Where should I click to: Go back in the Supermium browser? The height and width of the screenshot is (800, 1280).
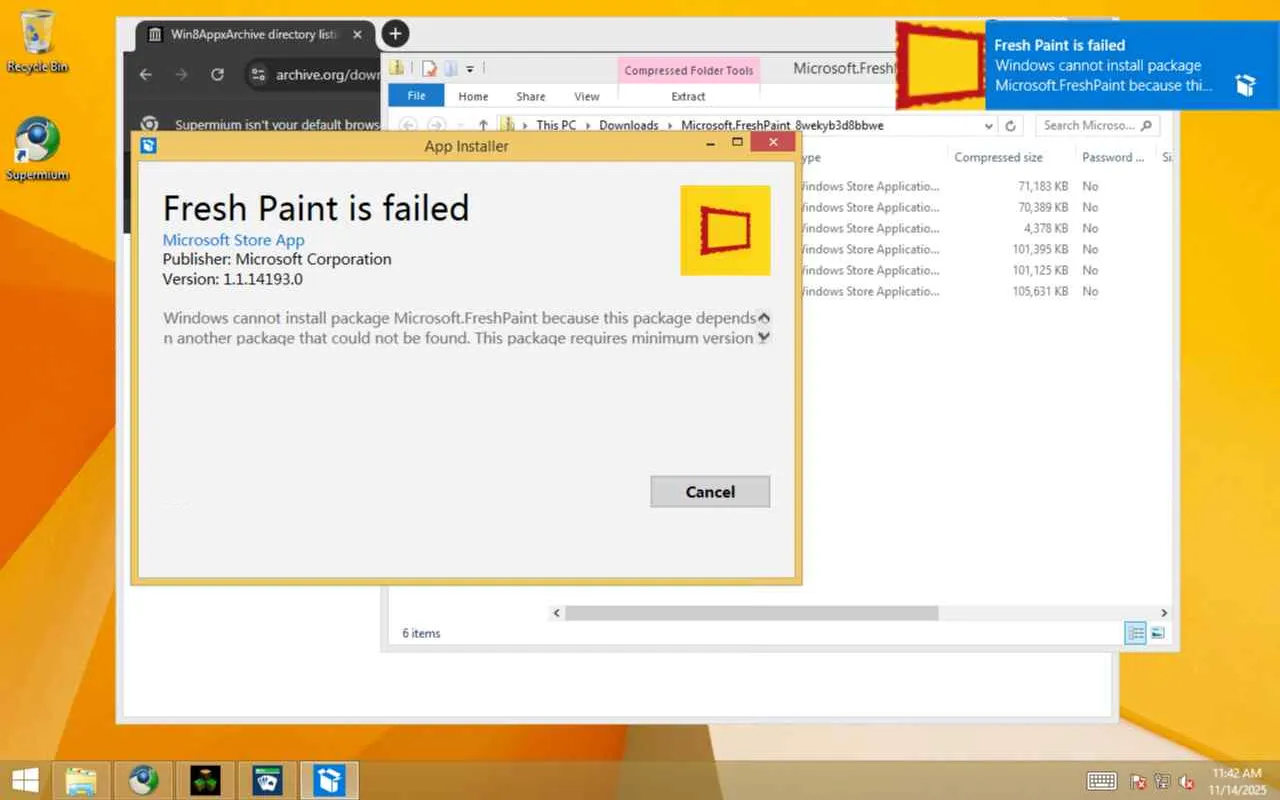click(146, 75)
